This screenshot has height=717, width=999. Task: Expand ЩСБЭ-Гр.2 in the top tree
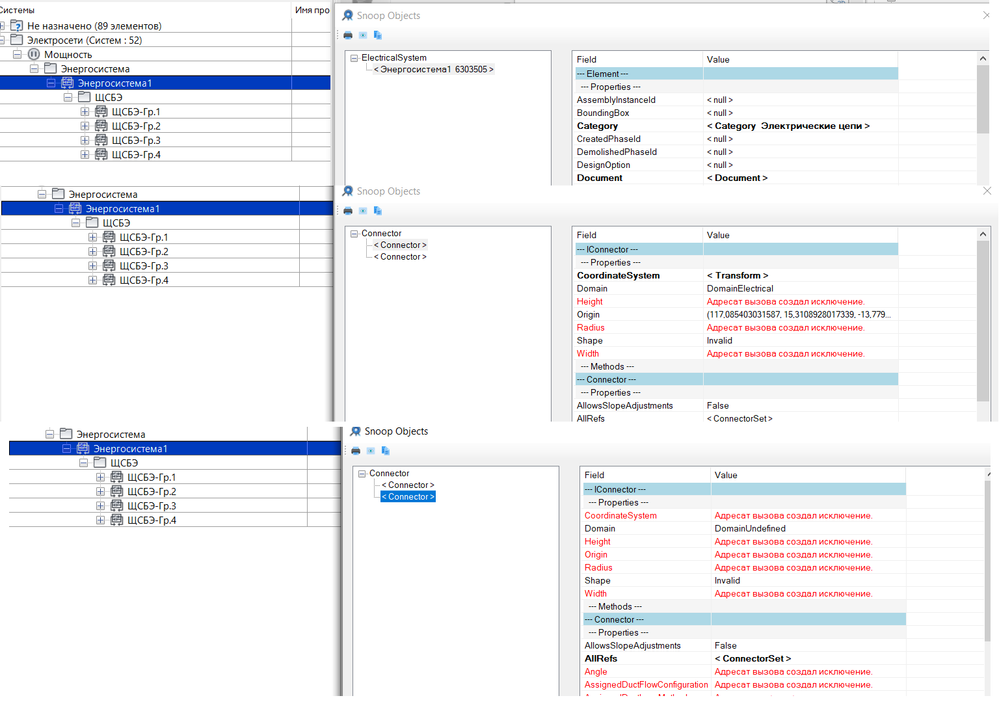(85, 126)
